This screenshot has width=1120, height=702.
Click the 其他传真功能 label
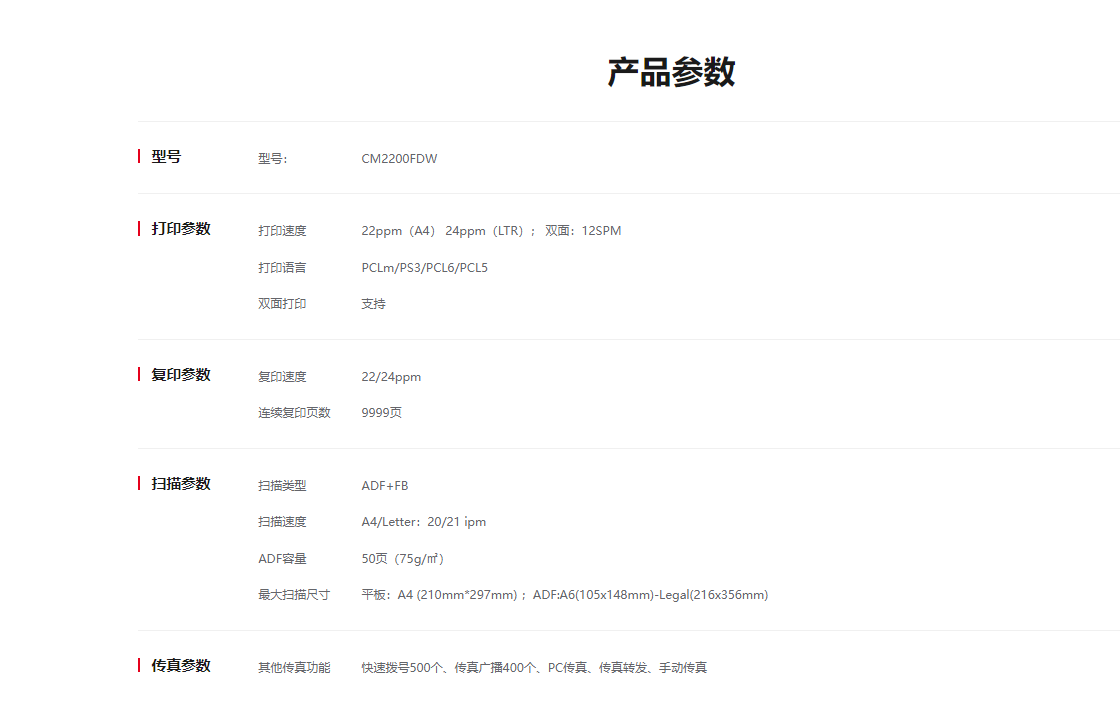(294, 668)
